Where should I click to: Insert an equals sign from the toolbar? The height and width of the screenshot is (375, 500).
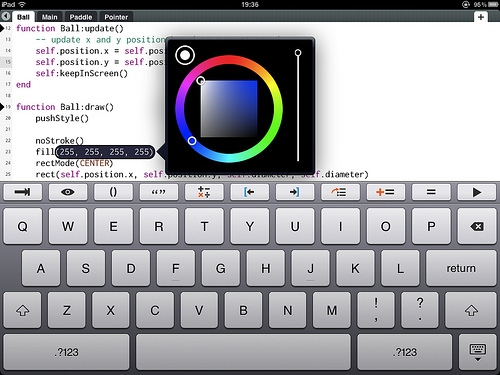coord(431,192)
